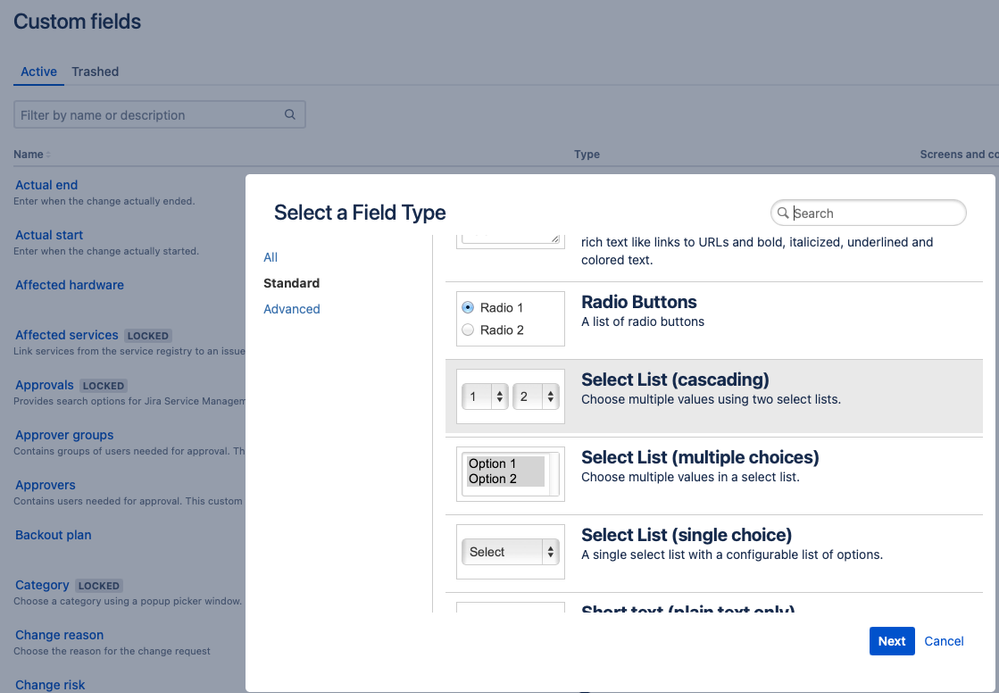999x693 pixels.
Task: Open the cascading preview dropdown labeled 2
Action: coord(536,397)
